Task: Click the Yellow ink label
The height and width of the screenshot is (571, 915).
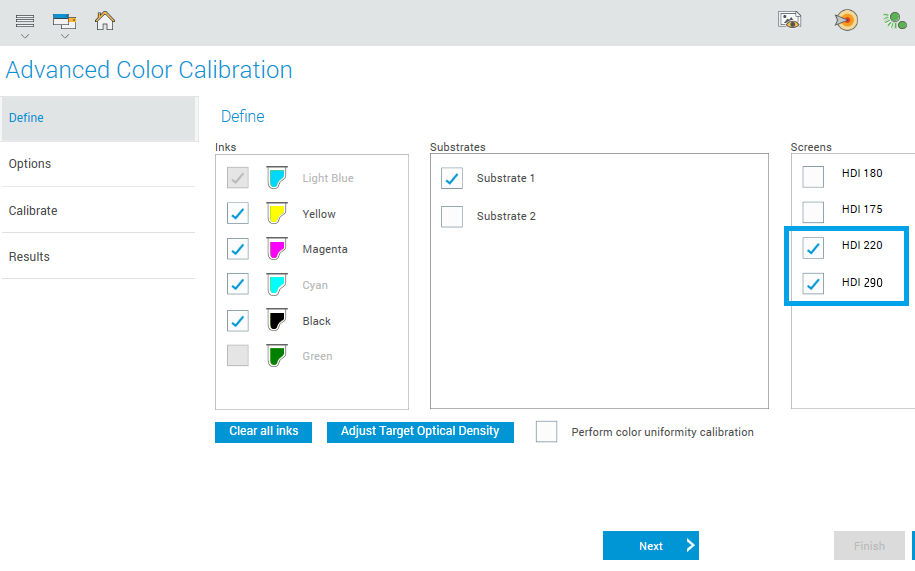Action: [319, 214]
